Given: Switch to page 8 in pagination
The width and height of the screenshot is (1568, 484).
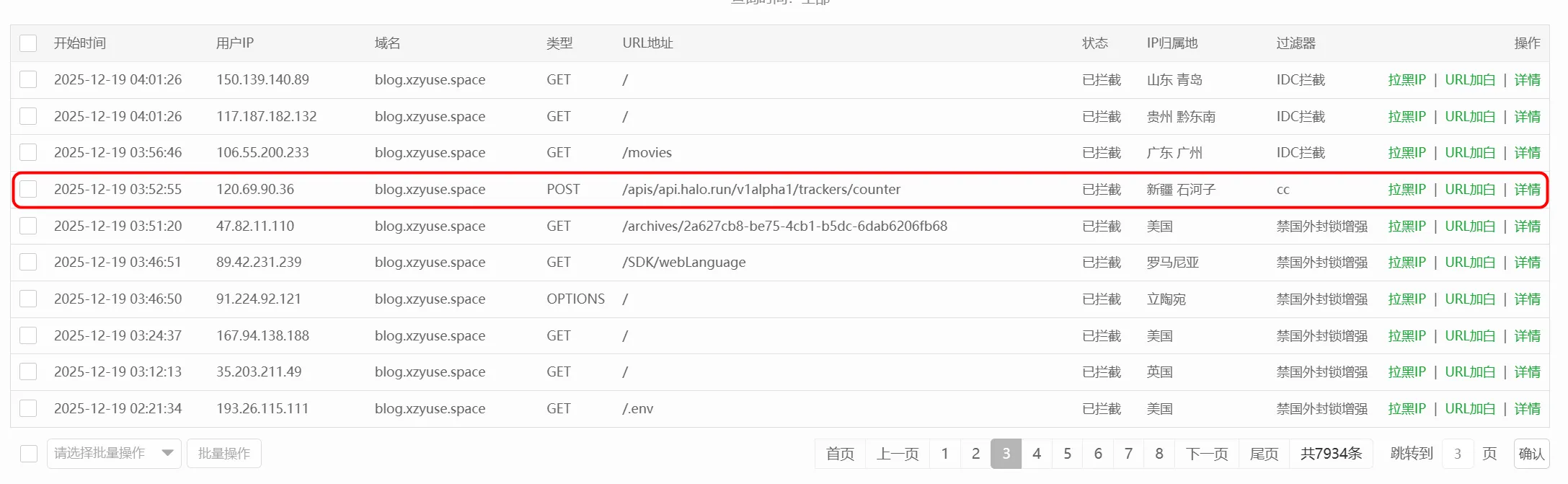Looking at the screenshot, I should click(x=1159, y=454).
